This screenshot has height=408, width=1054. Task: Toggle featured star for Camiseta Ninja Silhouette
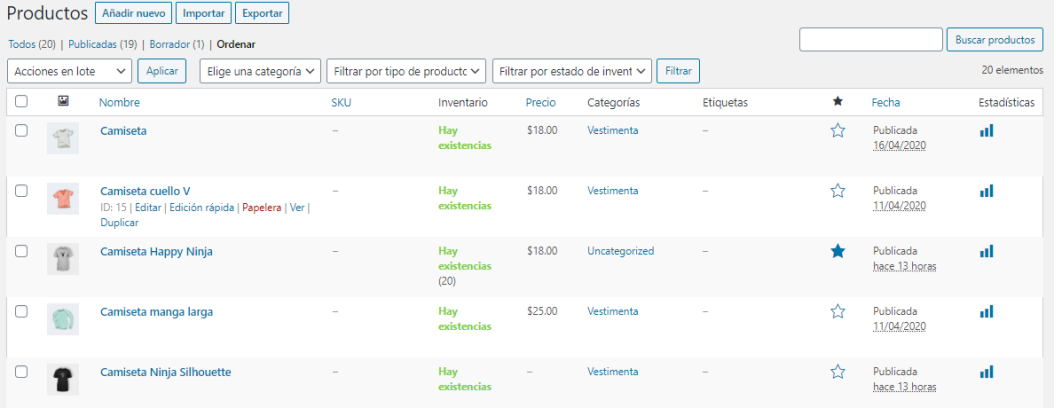click(838, 372)
